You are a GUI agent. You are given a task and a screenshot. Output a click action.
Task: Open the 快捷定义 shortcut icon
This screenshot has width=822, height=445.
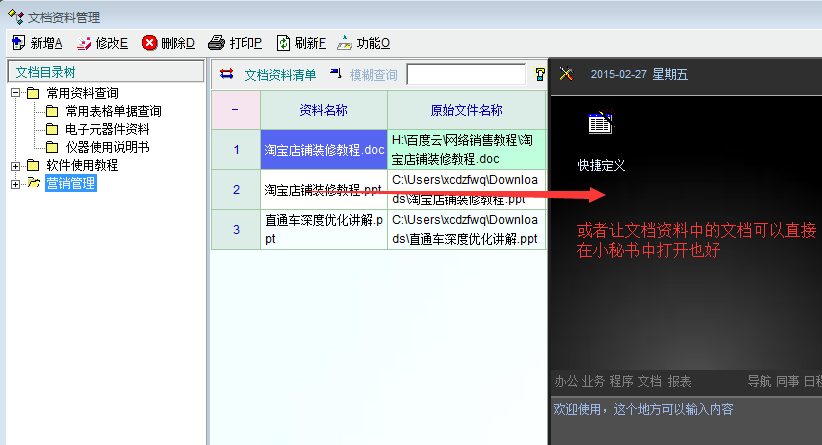click(600, 124)
